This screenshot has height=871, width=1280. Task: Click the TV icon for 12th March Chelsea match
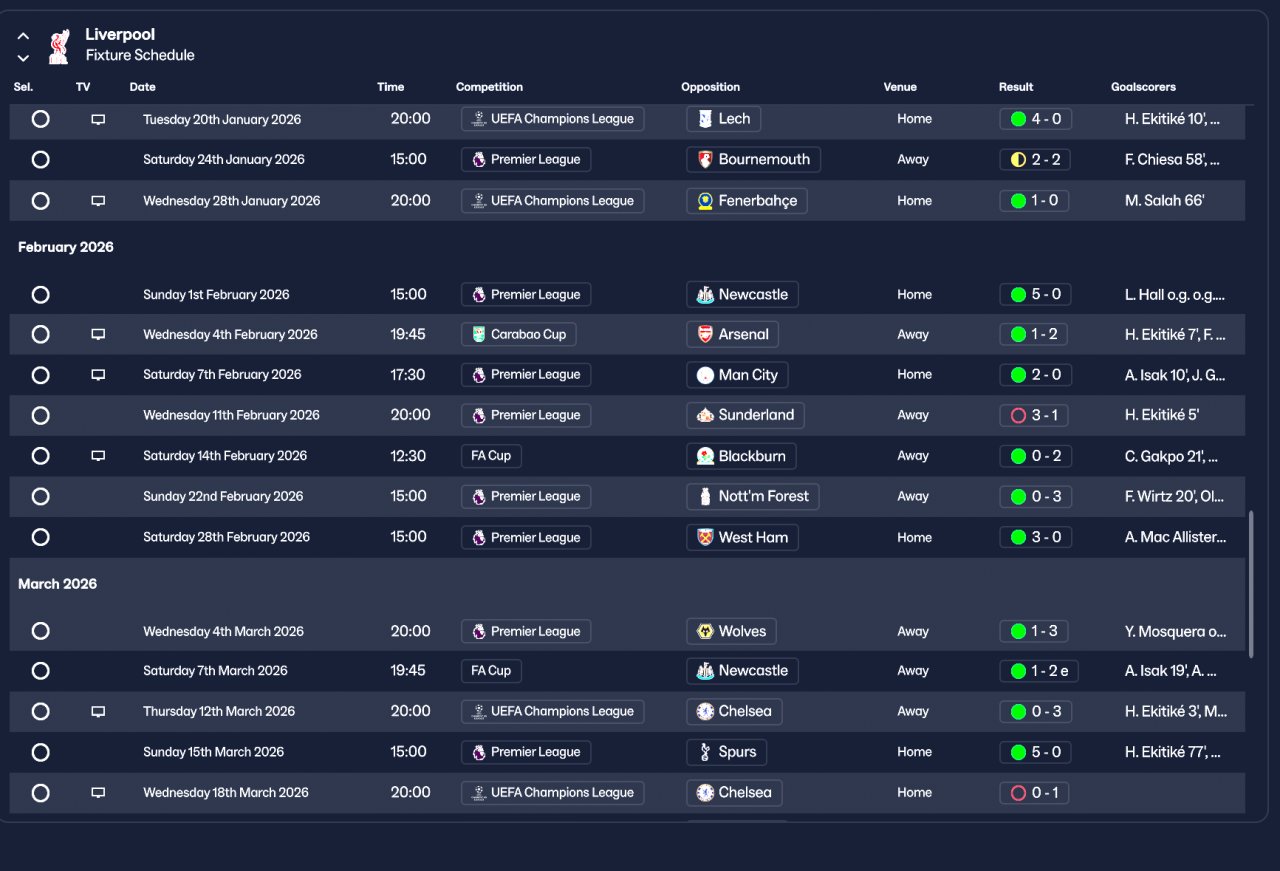pos(98,712)
